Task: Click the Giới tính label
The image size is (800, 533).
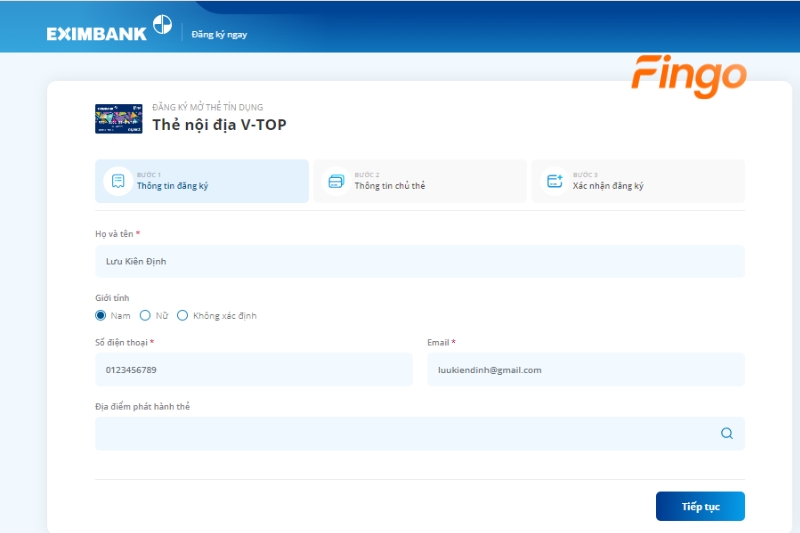Action: [x=112, y=298]
